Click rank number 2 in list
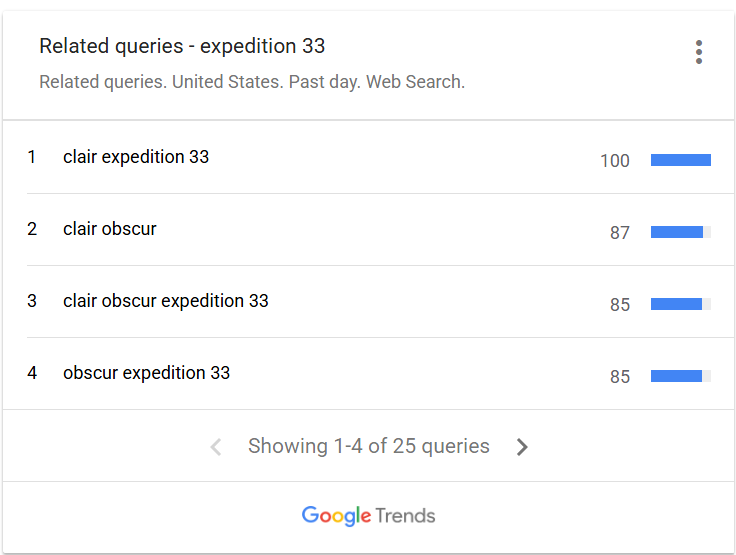 (32, 229)
